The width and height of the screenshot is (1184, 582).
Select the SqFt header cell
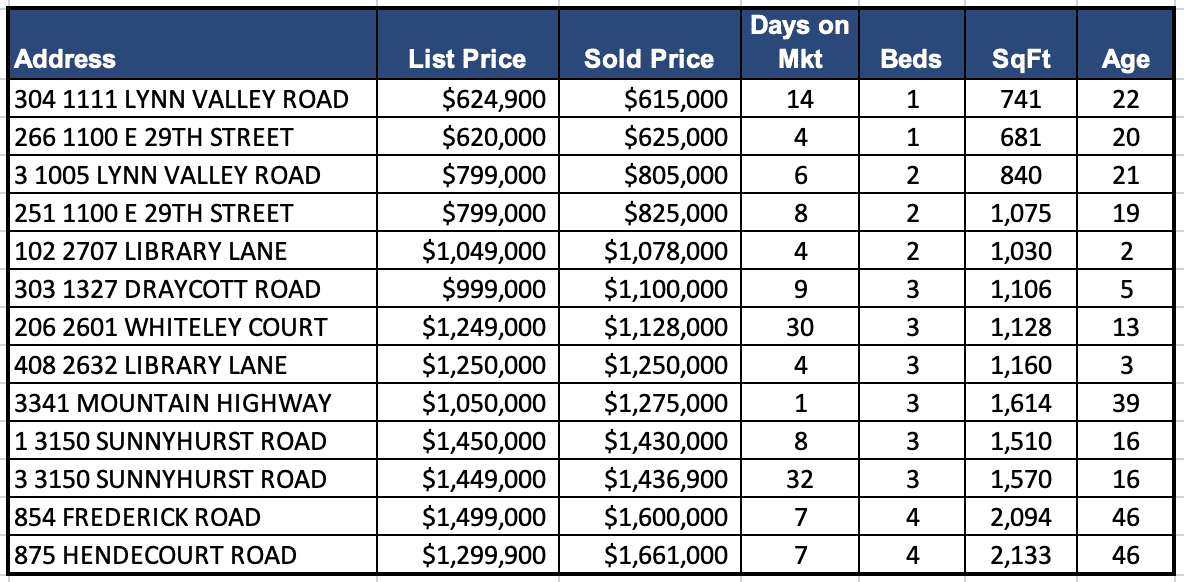point(1021,59)
